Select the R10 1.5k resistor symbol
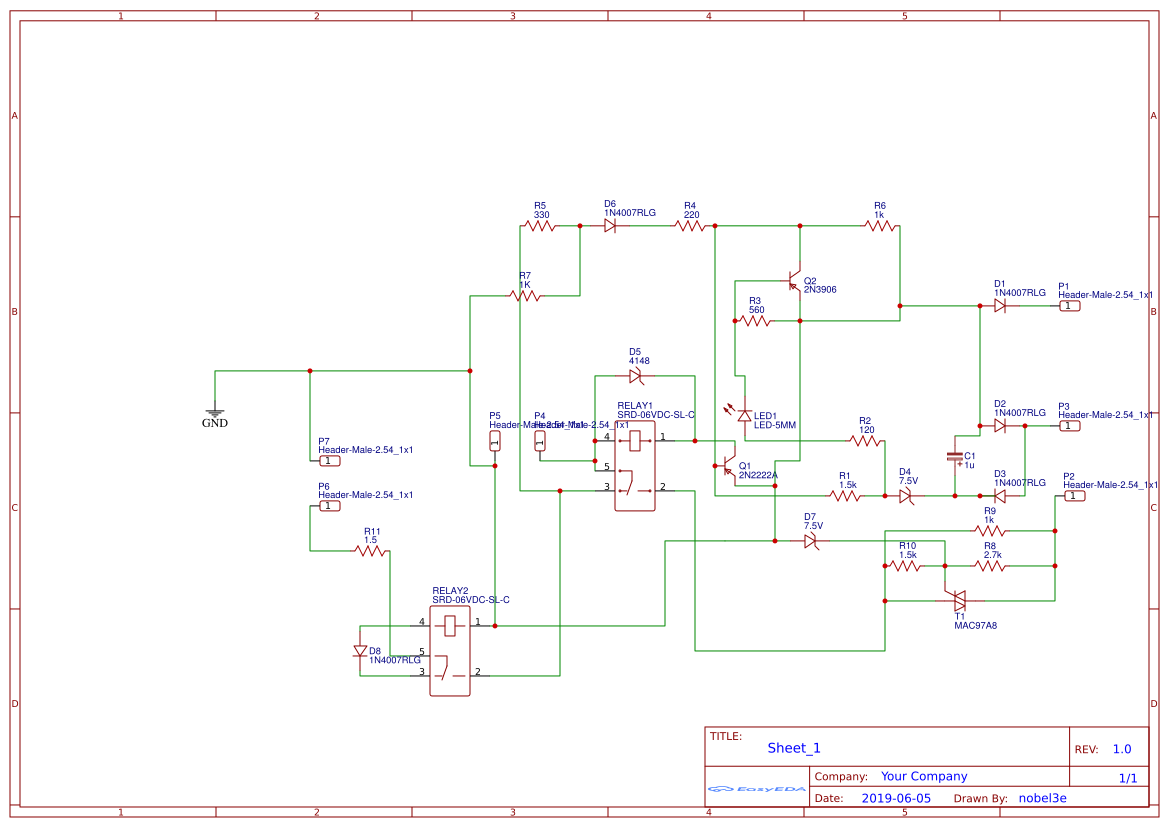 [907, 566]
